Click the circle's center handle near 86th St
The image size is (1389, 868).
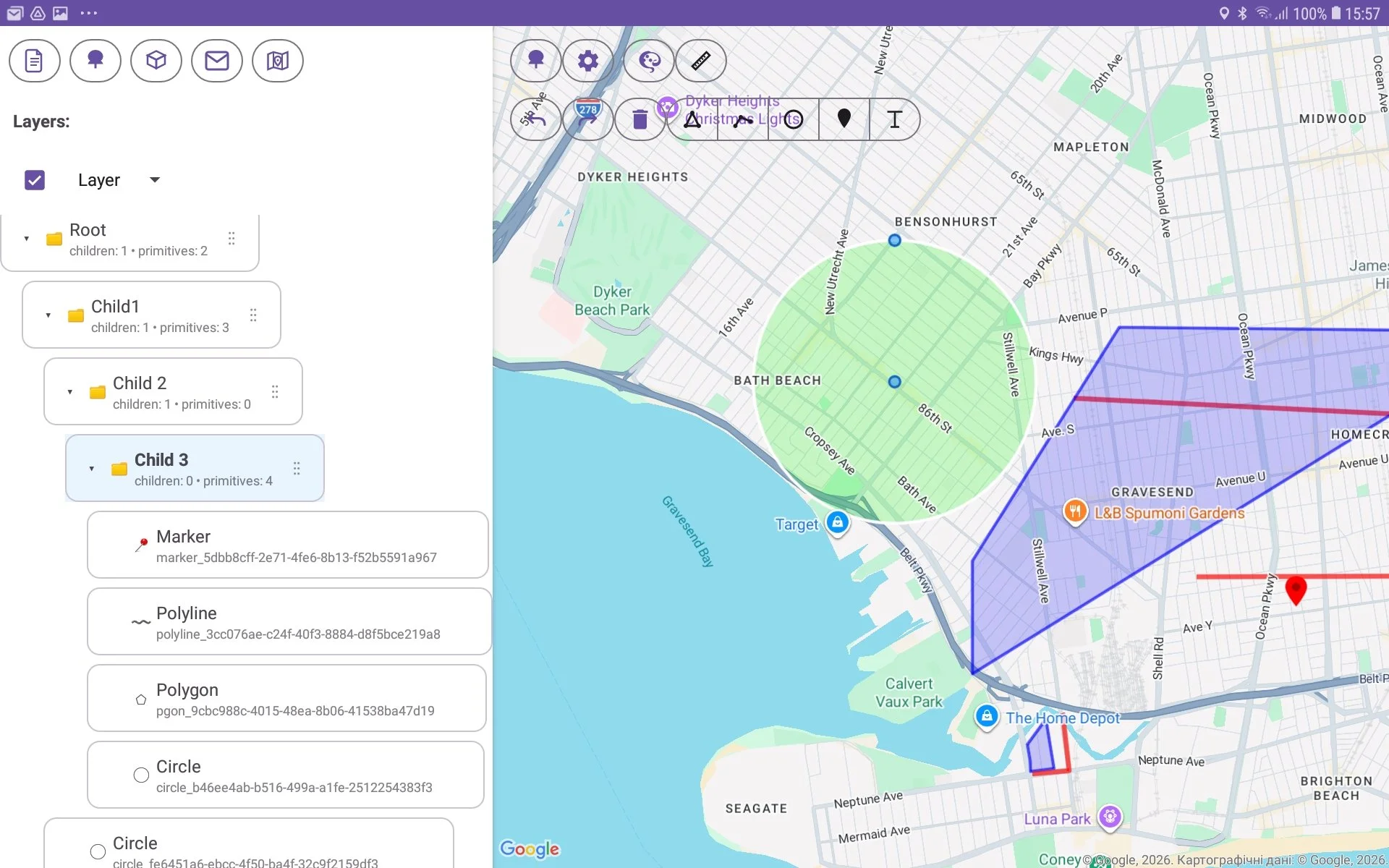point(895,381)
